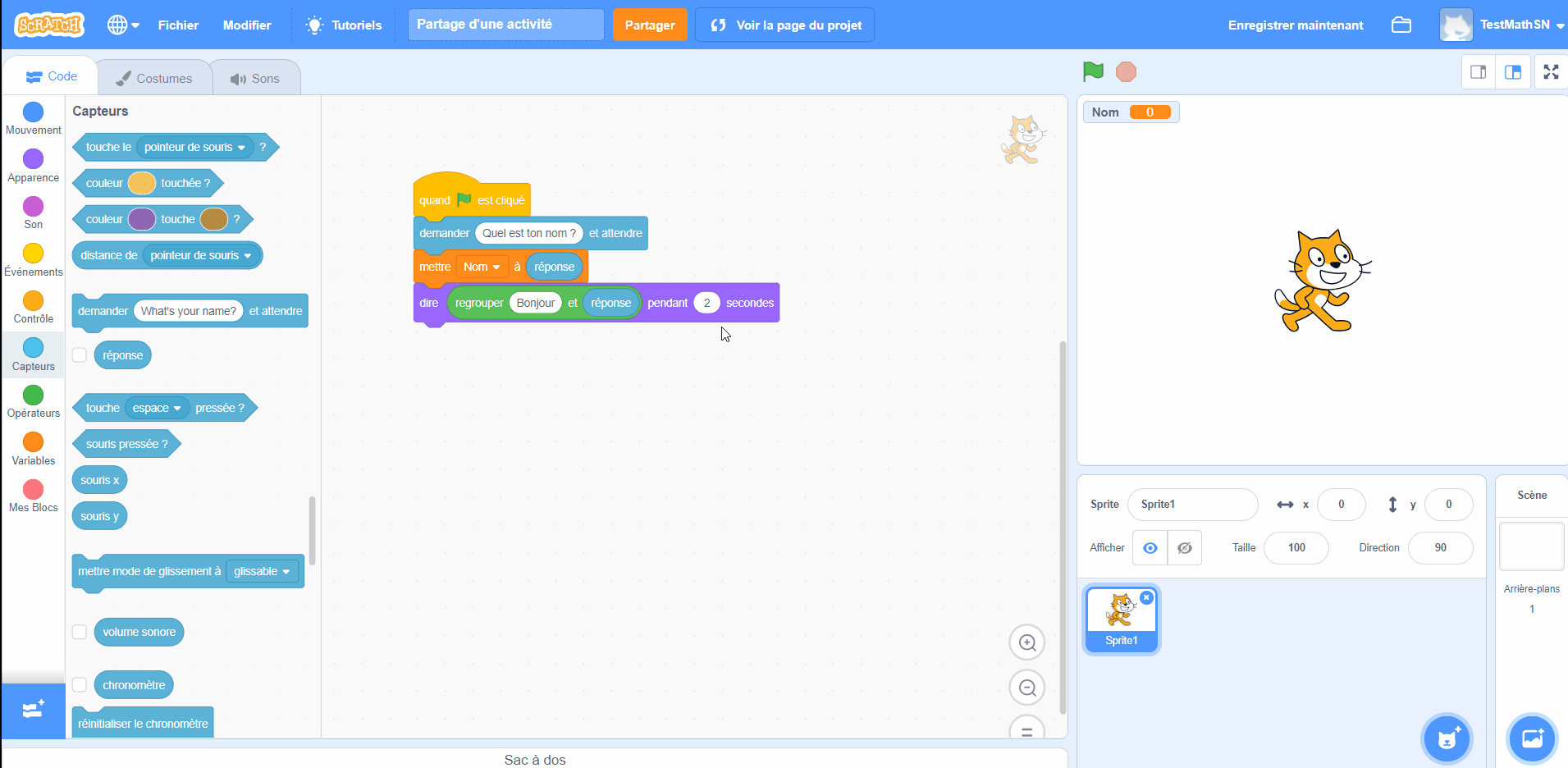Switch to small stage layout
Viewport: 1568px width, 768px height.
coord(1478,72)
